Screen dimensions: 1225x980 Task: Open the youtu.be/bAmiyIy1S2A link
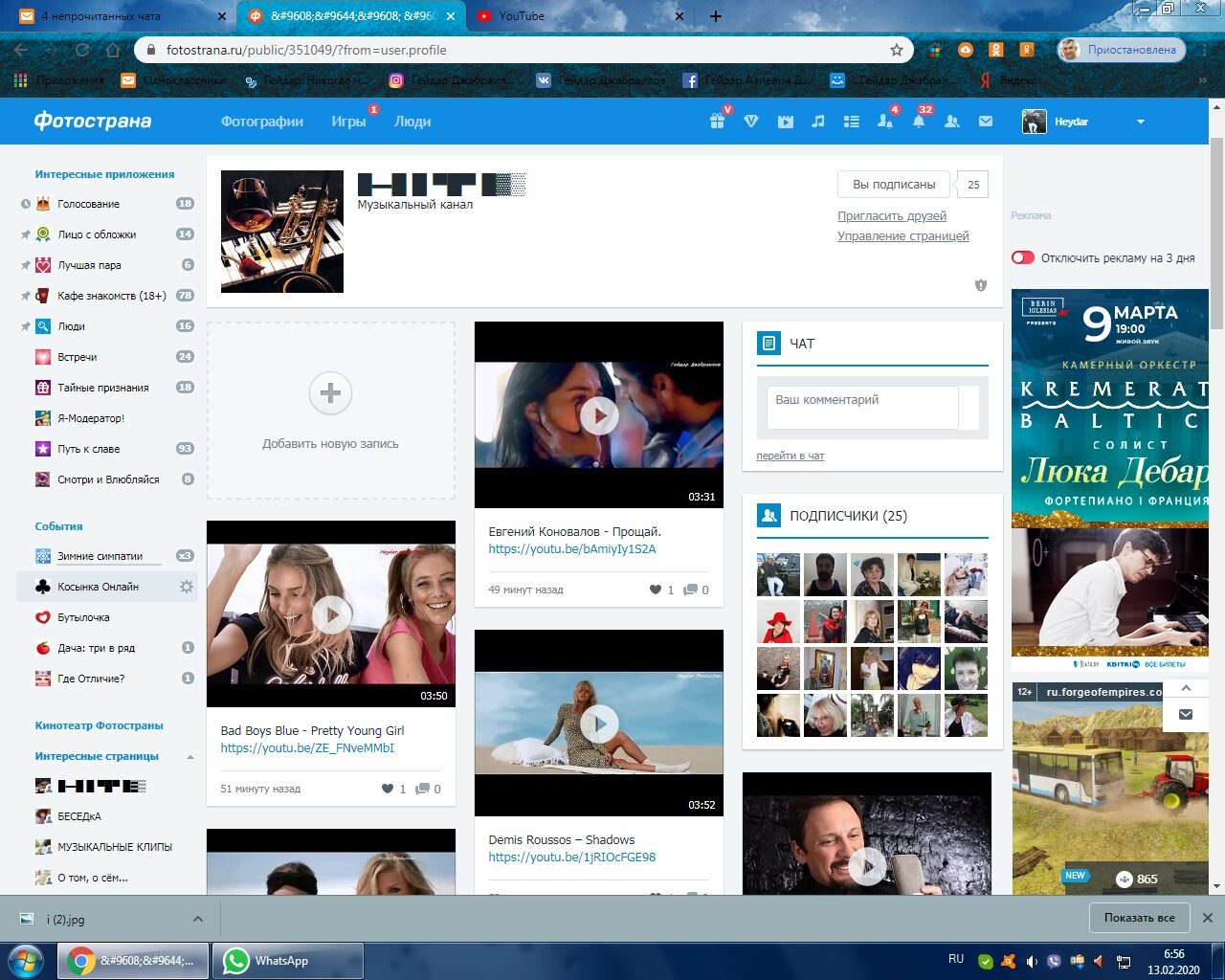point(572,549)
